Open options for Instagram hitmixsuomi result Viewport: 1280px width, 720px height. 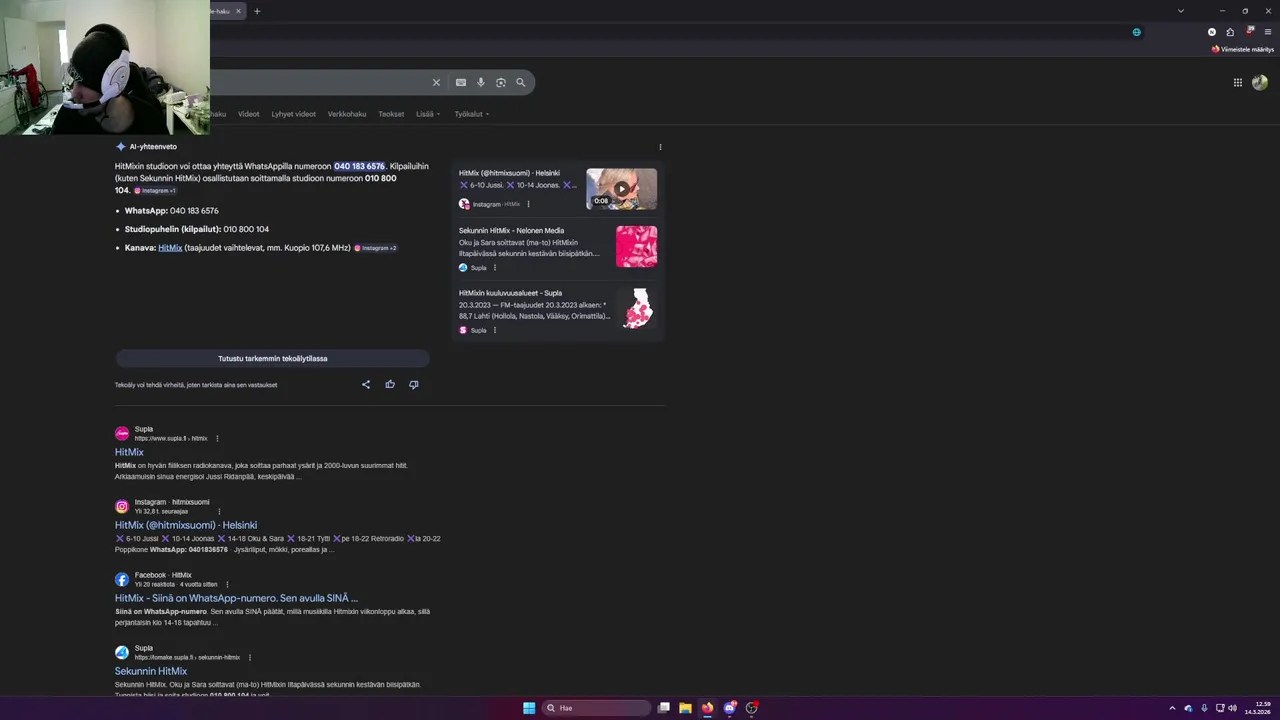click(219, 511)
